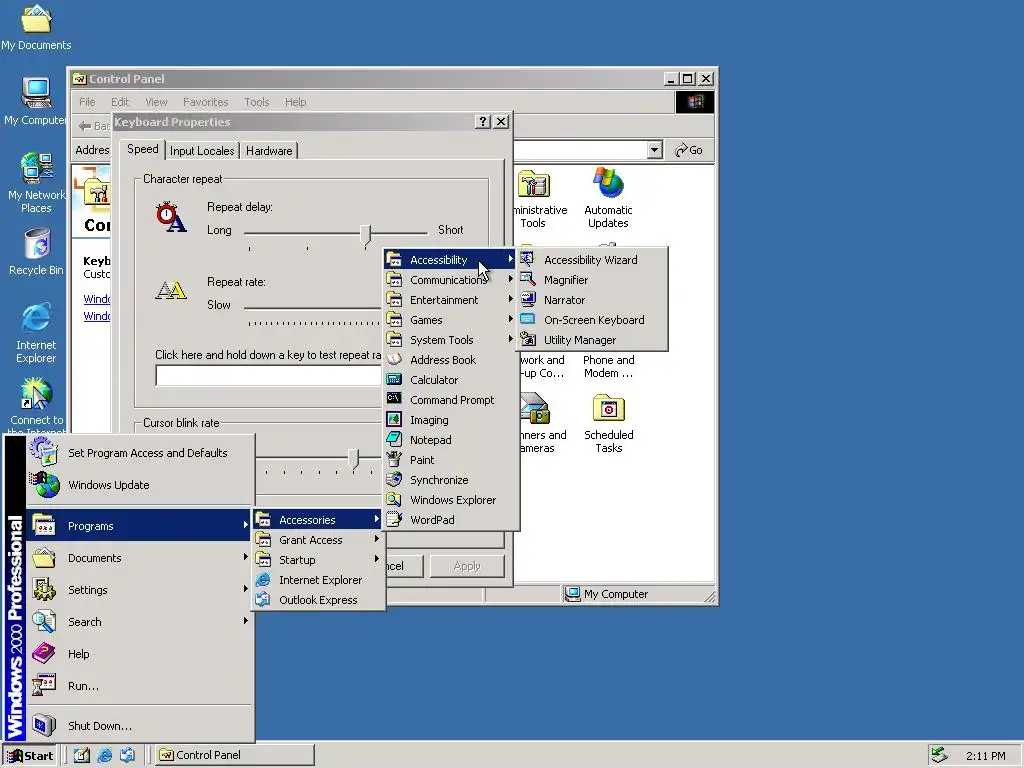Expand Documents in Start menu
Screen dimensions: 1024x768
point(140,558)
